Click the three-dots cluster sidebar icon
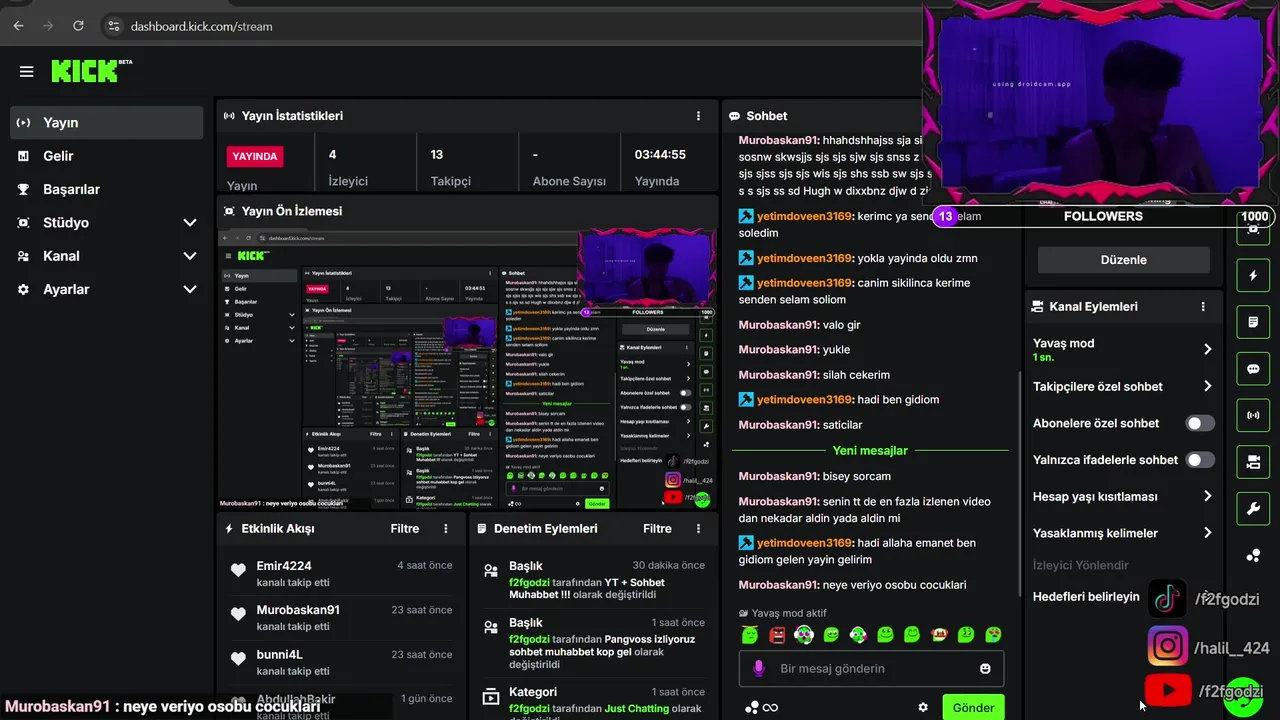 click(1253, 555)
